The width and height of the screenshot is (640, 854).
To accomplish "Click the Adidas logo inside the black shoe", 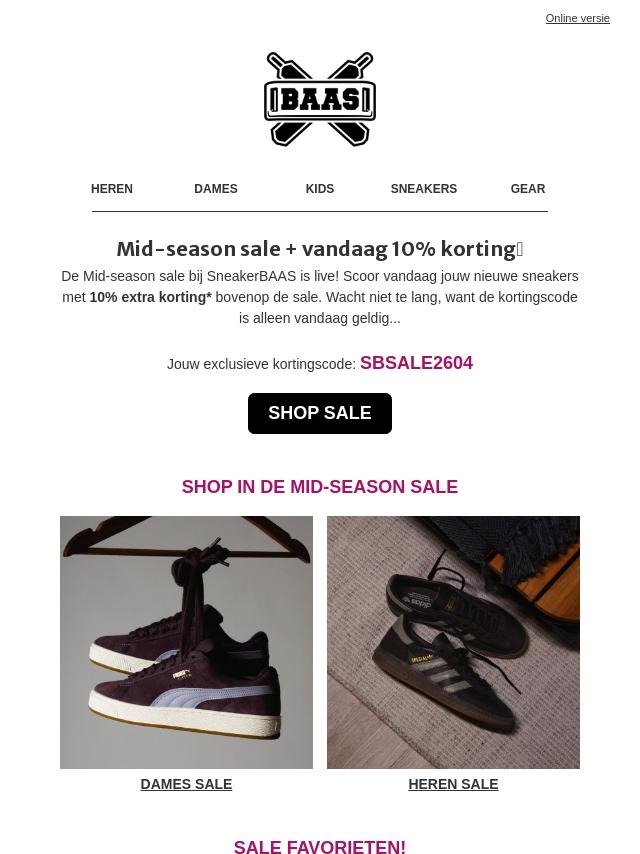I will coord(420,604).
